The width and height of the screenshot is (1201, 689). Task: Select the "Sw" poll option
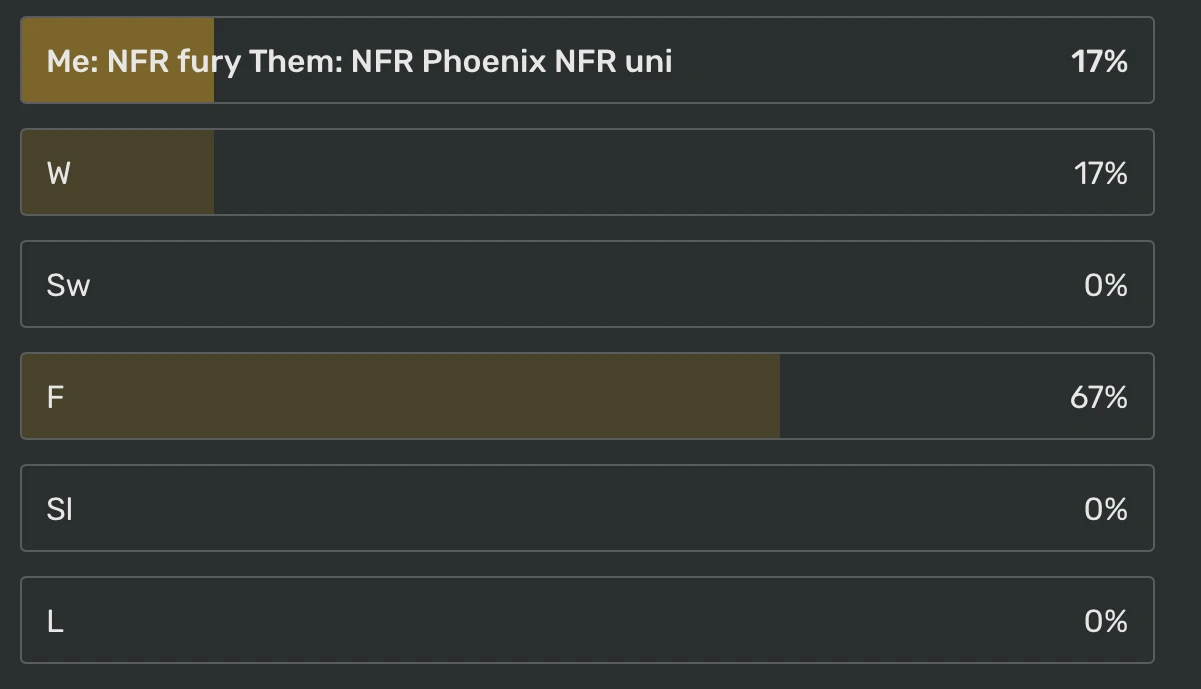tap(590, 284)
